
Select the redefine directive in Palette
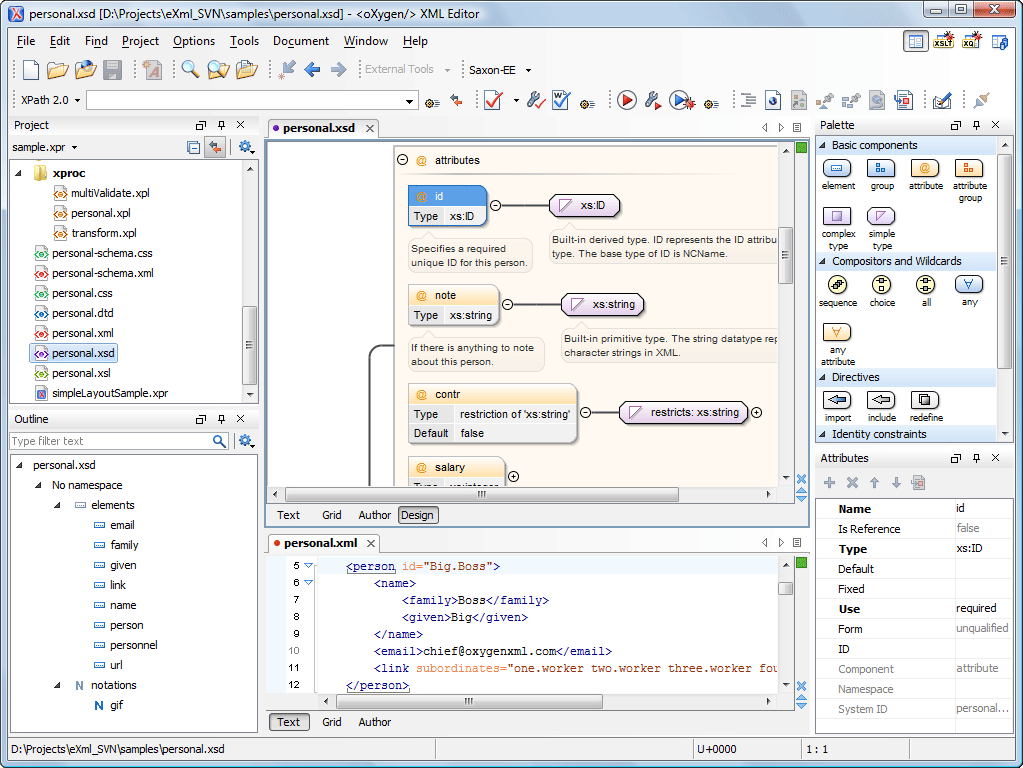click(925, 406)
